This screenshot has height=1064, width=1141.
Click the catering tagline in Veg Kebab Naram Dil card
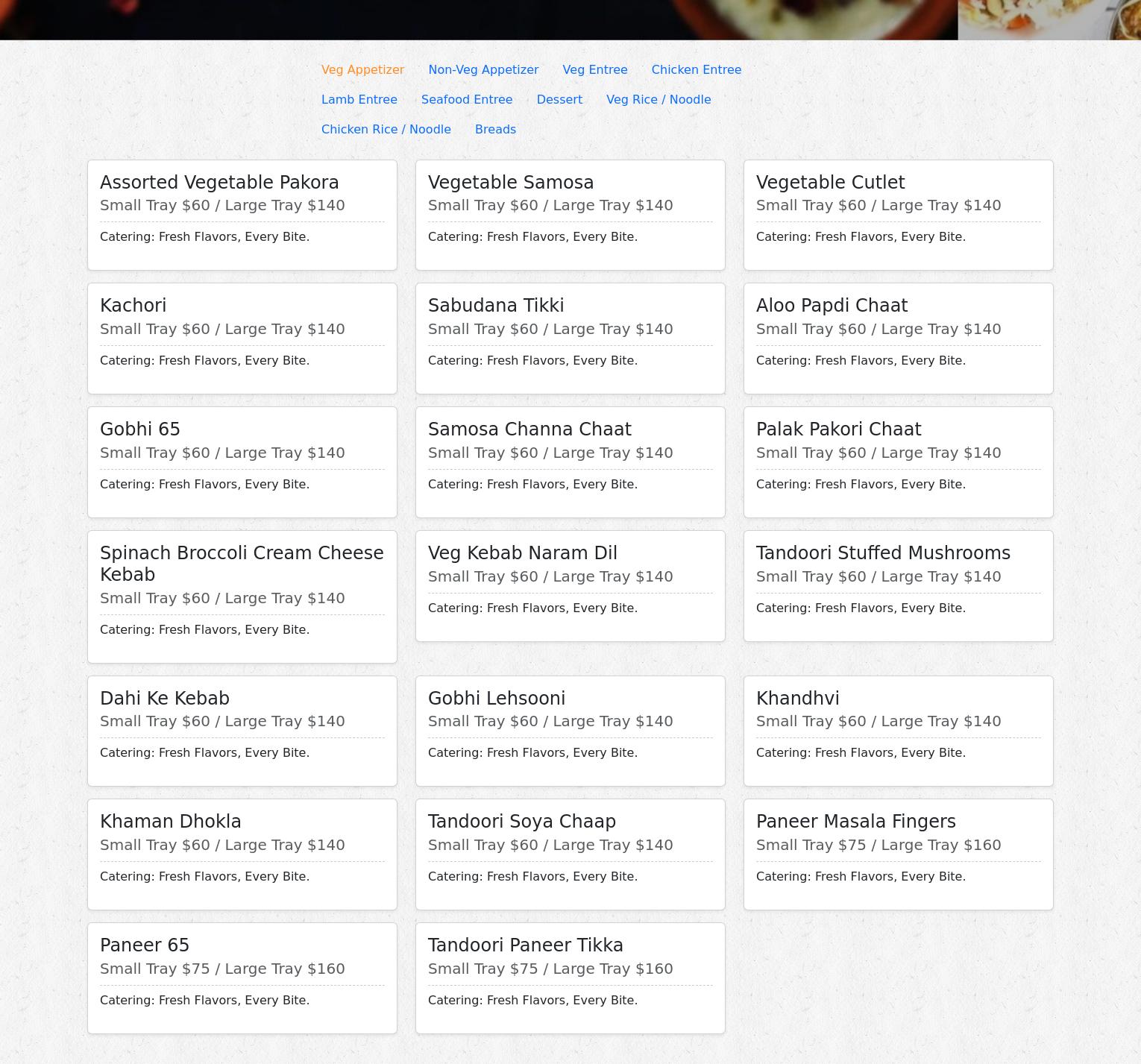[x=532, y=608]
